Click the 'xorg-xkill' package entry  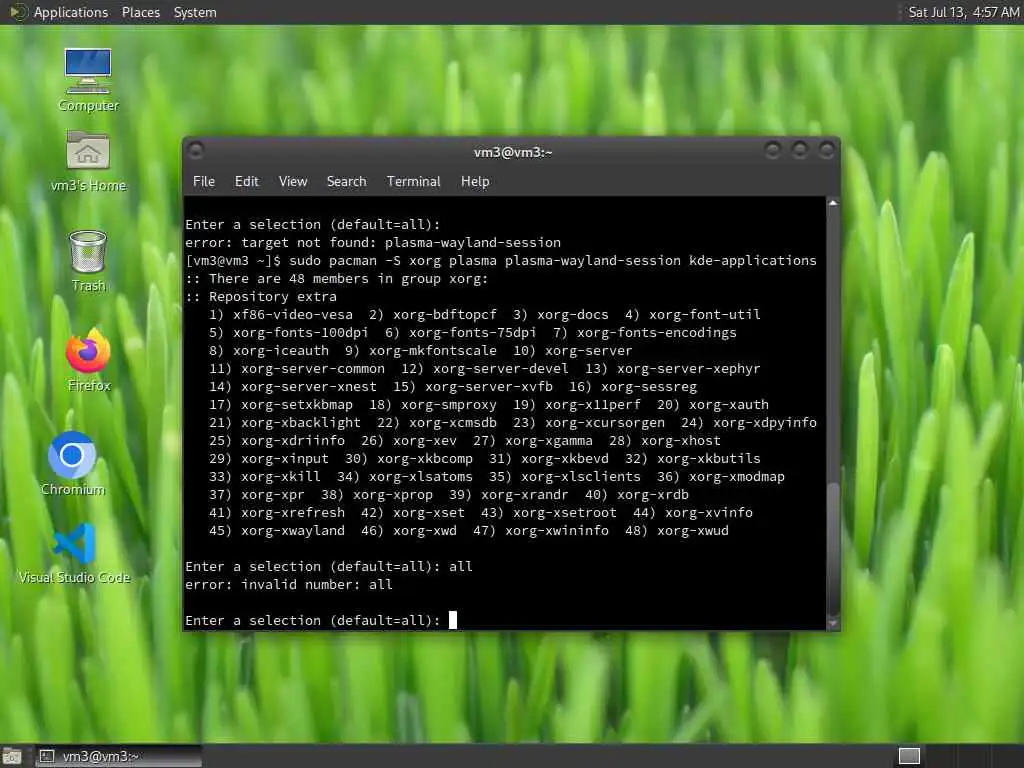tap(281, 477)
